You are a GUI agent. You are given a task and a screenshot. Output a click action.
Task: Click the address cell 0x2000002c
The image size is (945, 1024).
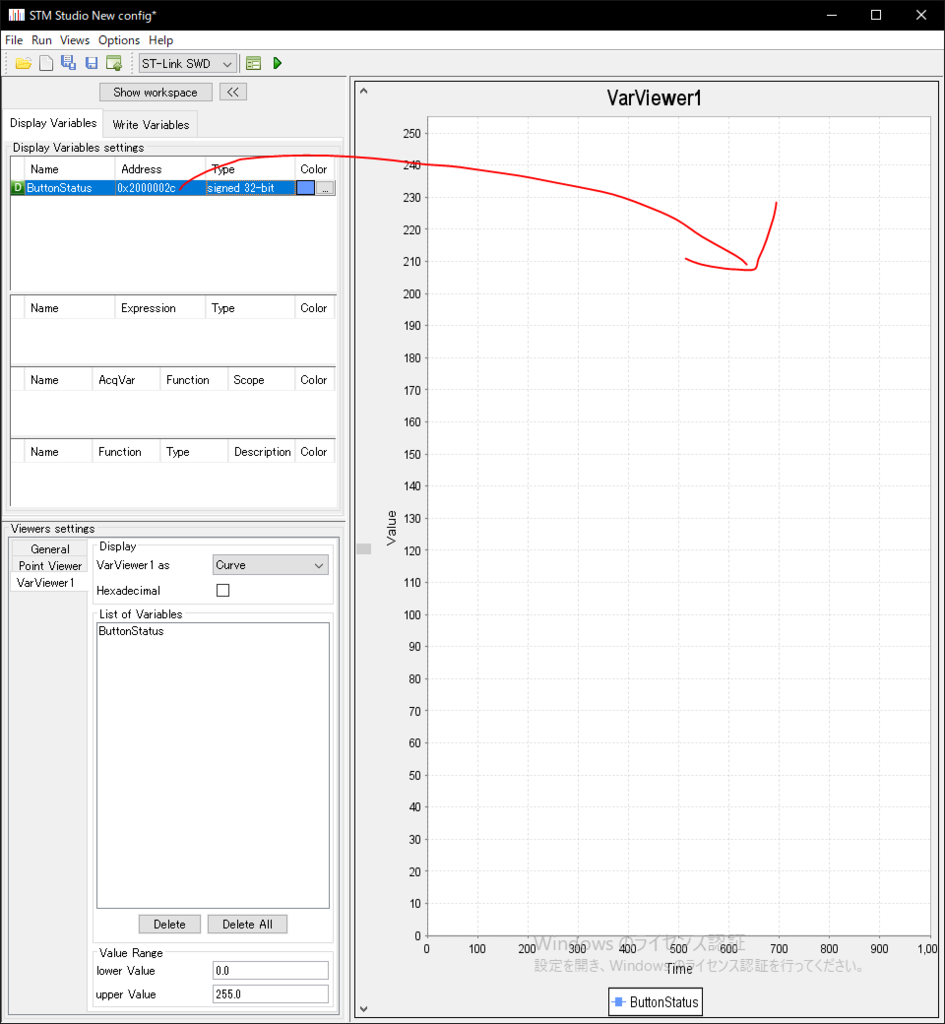point(160,188)
